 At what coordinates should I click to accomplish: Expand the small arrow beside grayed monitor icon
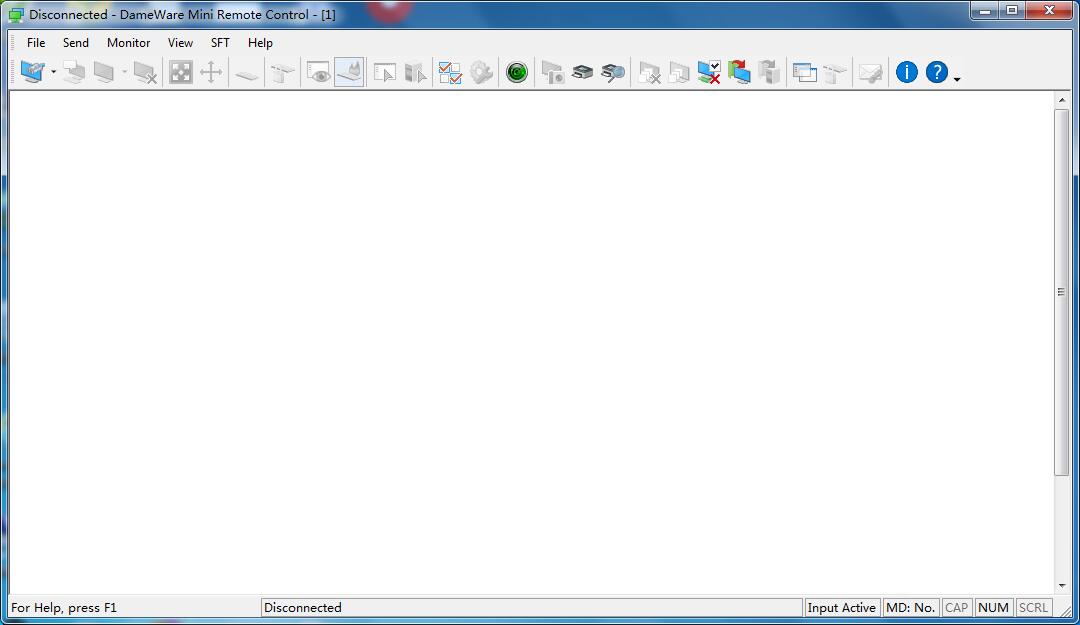click(124, 72)
